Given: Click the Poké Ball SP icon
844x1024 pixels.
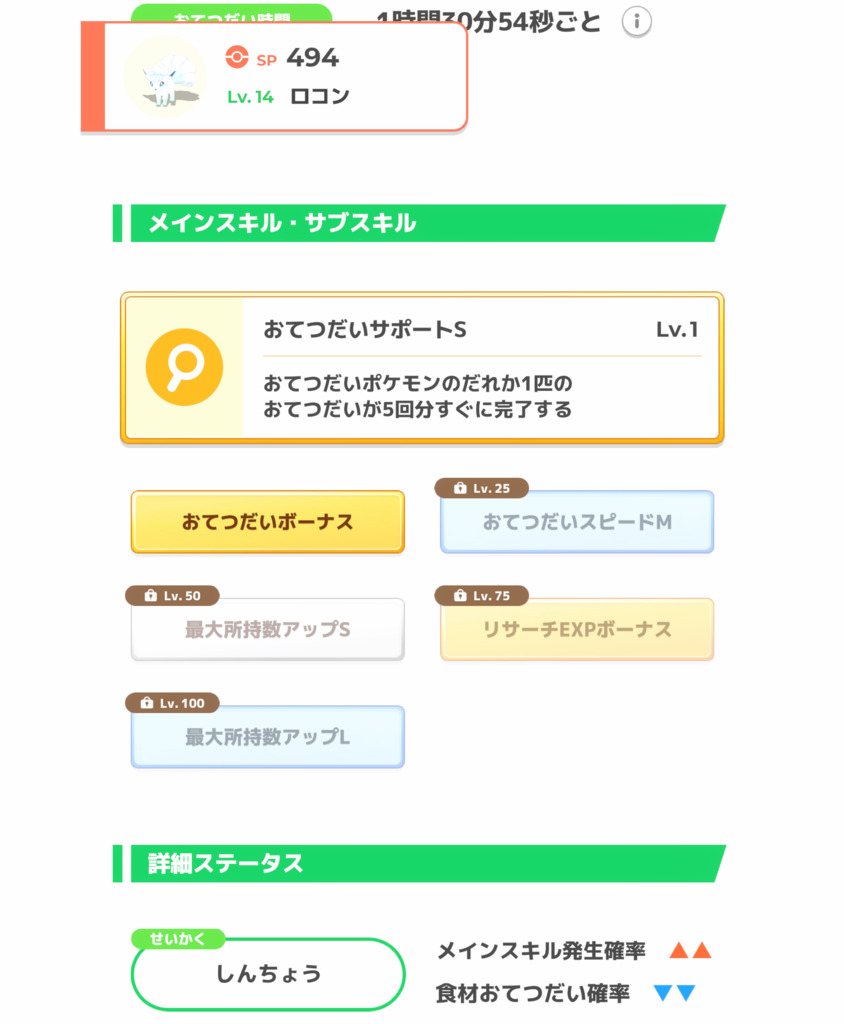Looking at the screenshot, I should 236,58.
